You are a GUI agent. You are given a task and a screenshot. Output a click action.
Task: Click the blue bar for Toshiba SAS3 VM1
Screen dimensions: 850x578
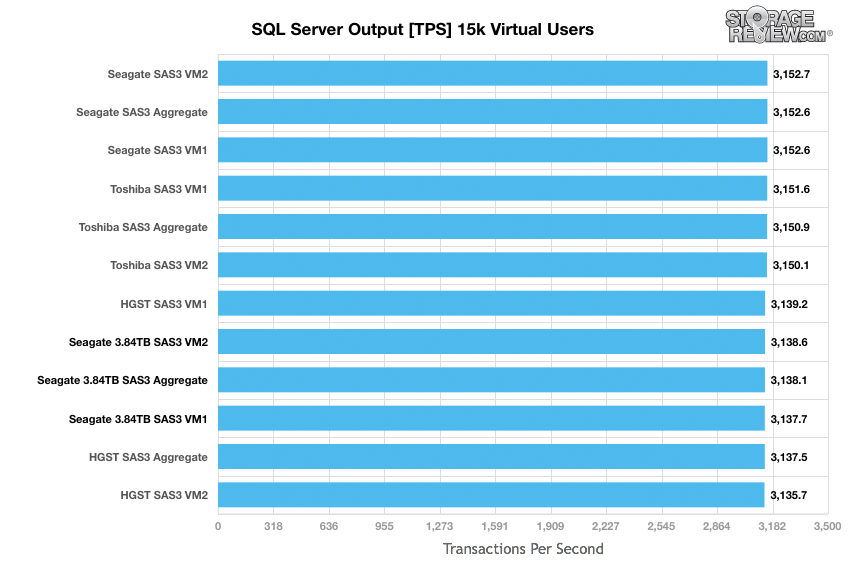[x=493, y=189]
